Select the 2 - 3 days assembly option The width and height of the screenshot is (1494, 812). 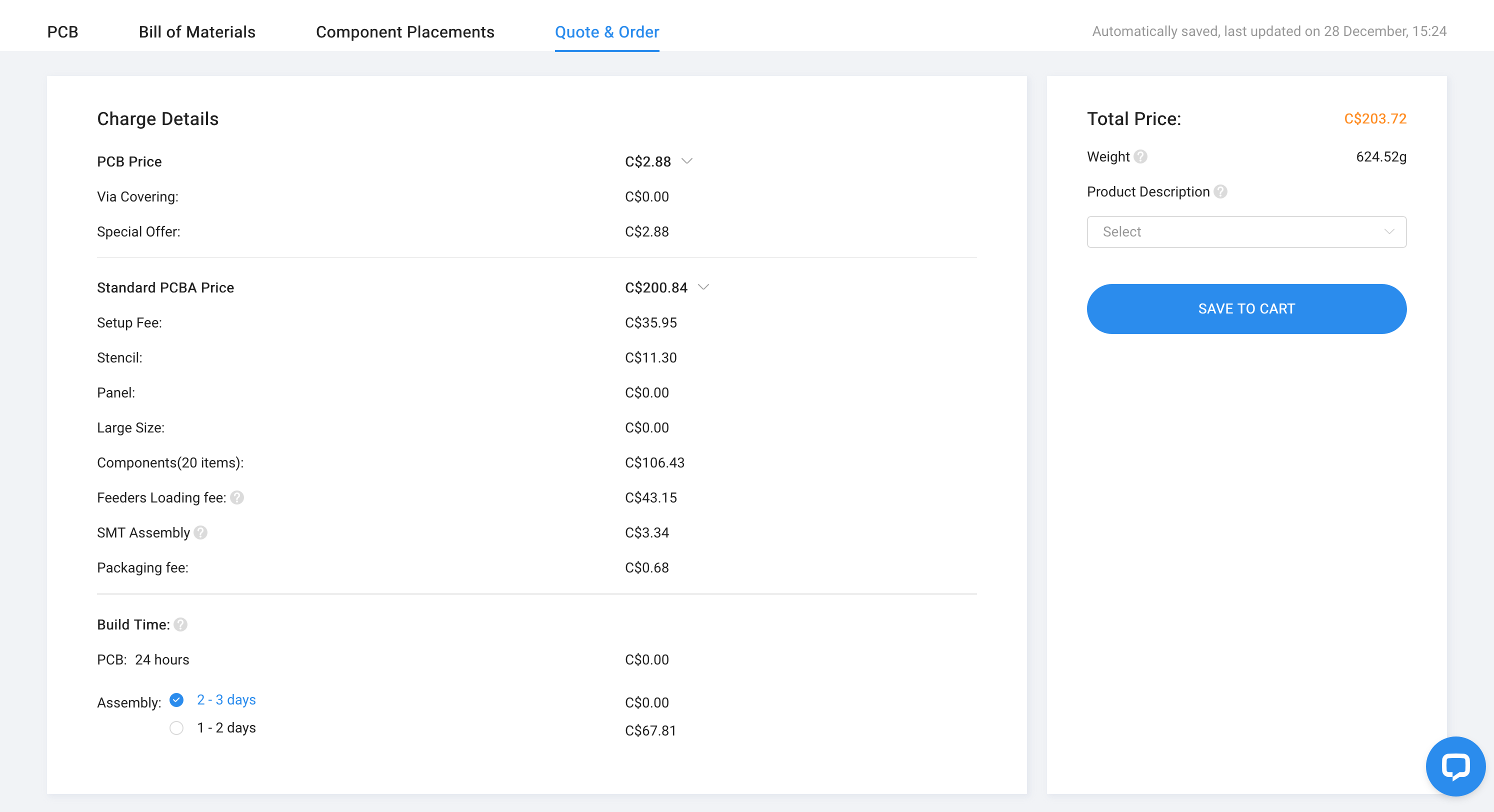(177, 700)
